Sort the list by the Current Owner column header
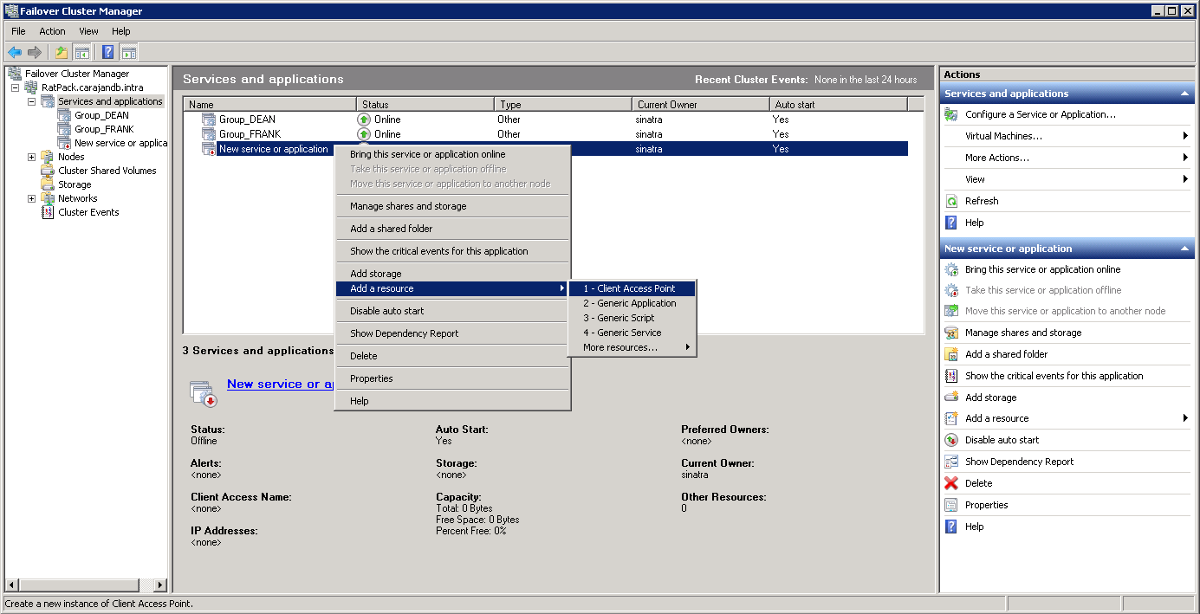The width and height of the screenshot is (1200, 614). click(702, 104)
